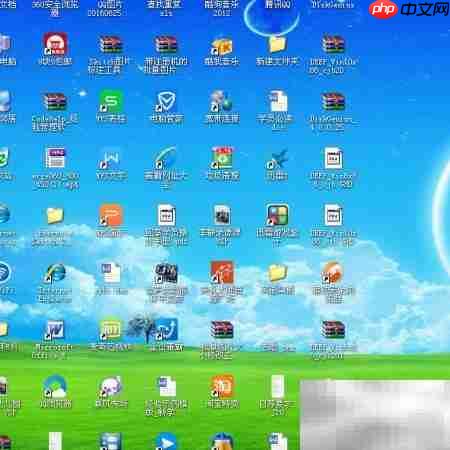Open the blue rising-arrow chart shortcut

click(166, 329)
